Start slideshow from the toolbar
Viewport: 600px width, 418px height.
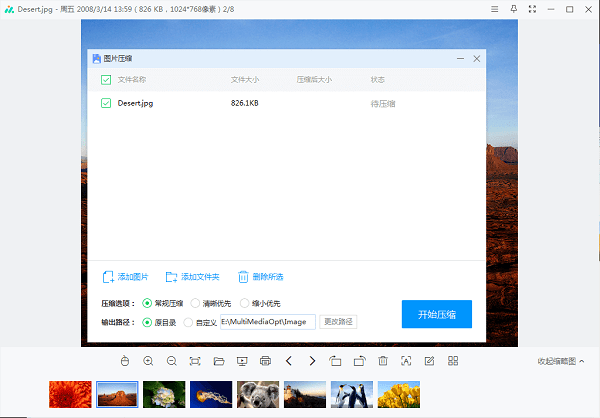(x=242, y=360)
